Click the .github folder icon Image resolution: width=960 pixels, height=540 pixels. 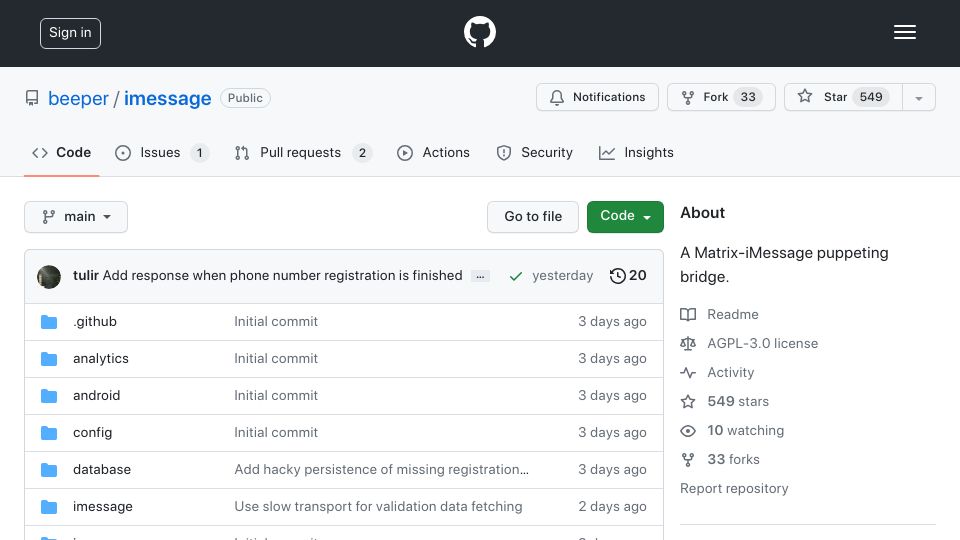[49, 321]
